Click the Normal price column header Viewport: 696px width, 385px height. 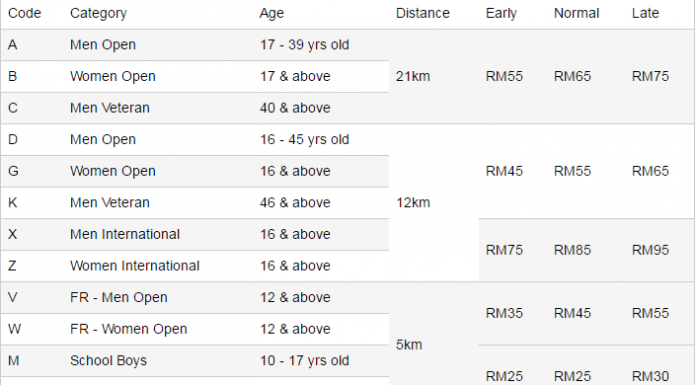point(576,13)
